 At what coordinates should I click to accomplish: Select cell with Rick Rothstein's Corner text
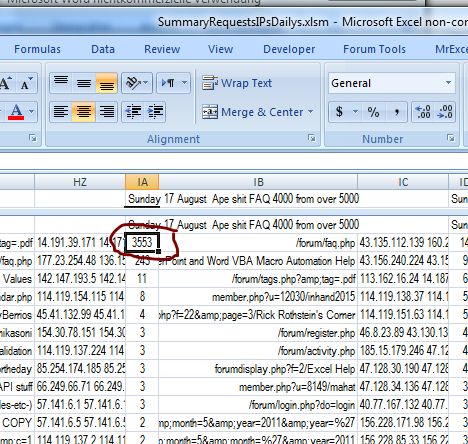pos(258,315)
